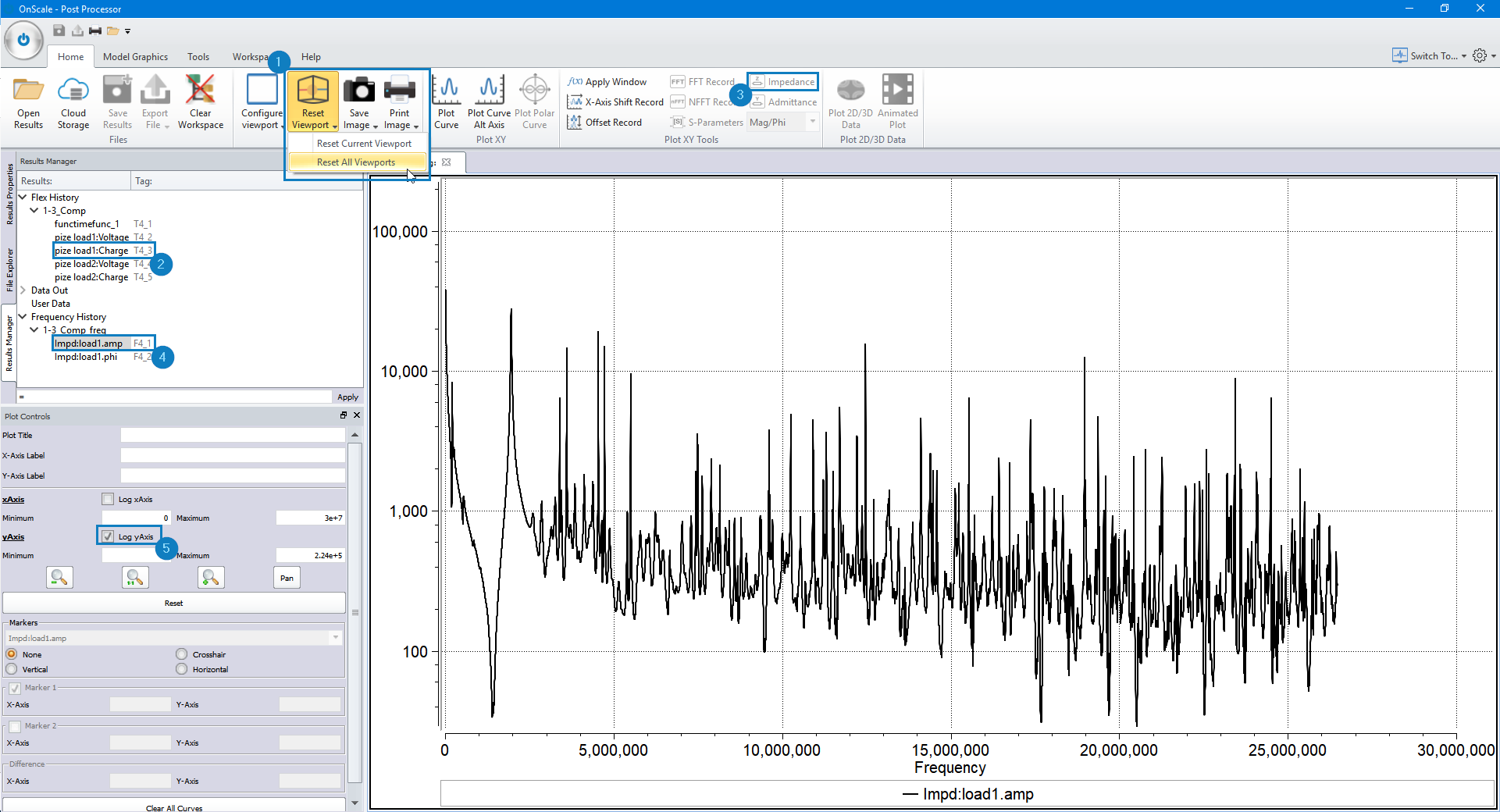Select the Plot Curve Alt Axis tool

(489, 102)
